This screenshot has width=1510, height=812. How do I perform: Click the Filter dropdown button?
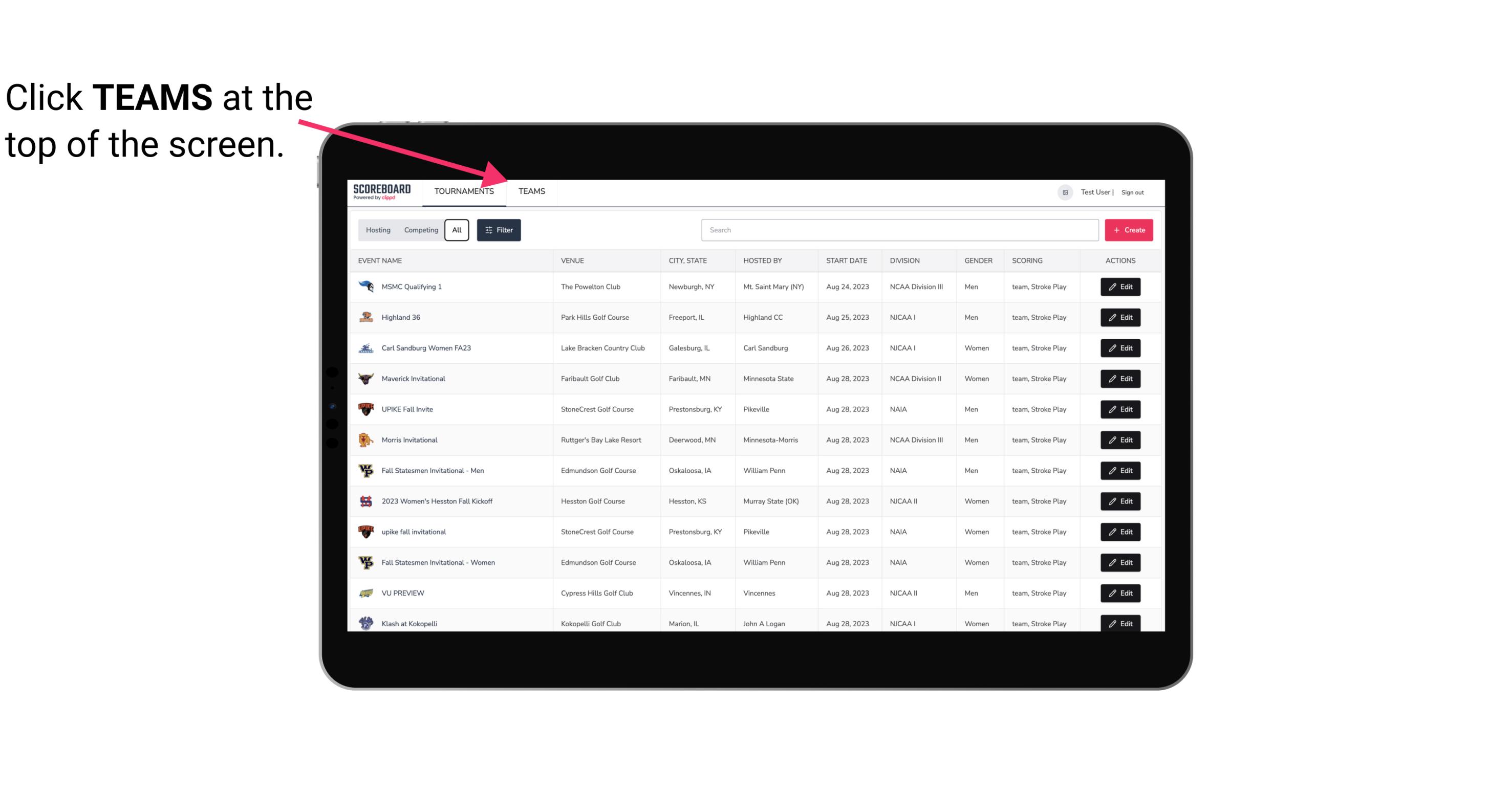click(499, 230)
